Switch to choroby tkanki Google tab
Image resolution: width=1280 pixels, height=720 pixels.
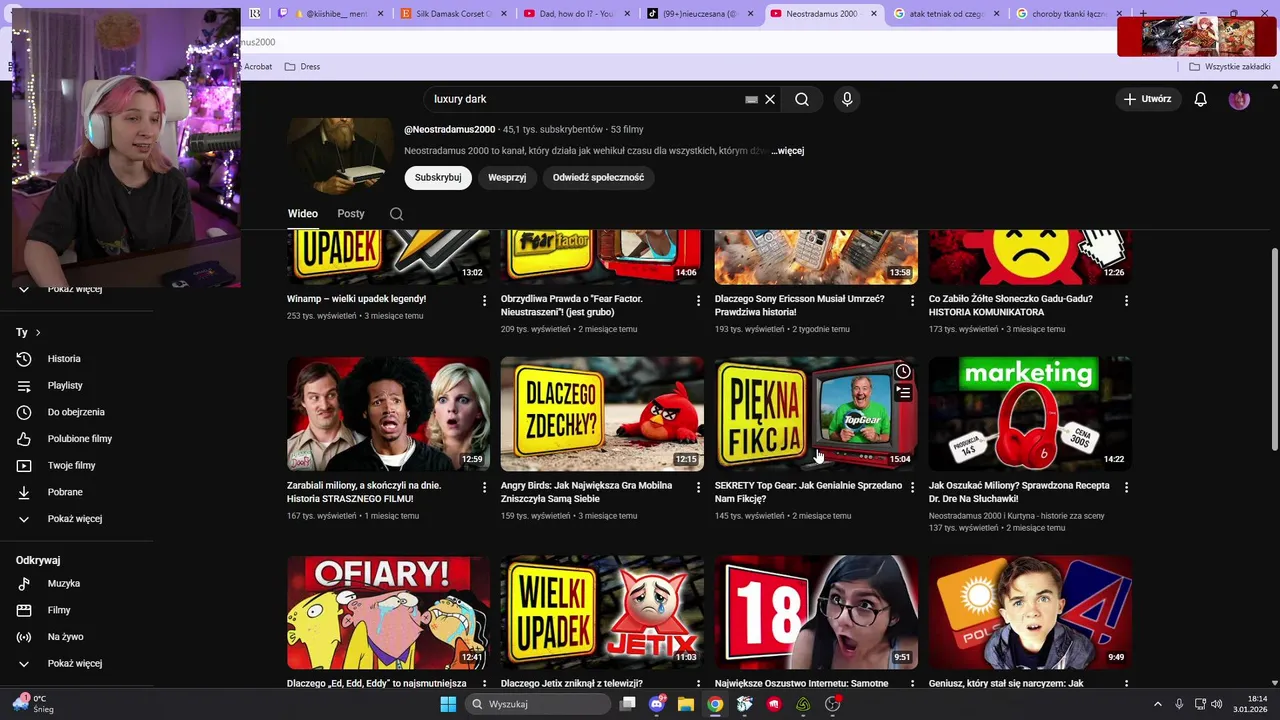pos(1068,14)
